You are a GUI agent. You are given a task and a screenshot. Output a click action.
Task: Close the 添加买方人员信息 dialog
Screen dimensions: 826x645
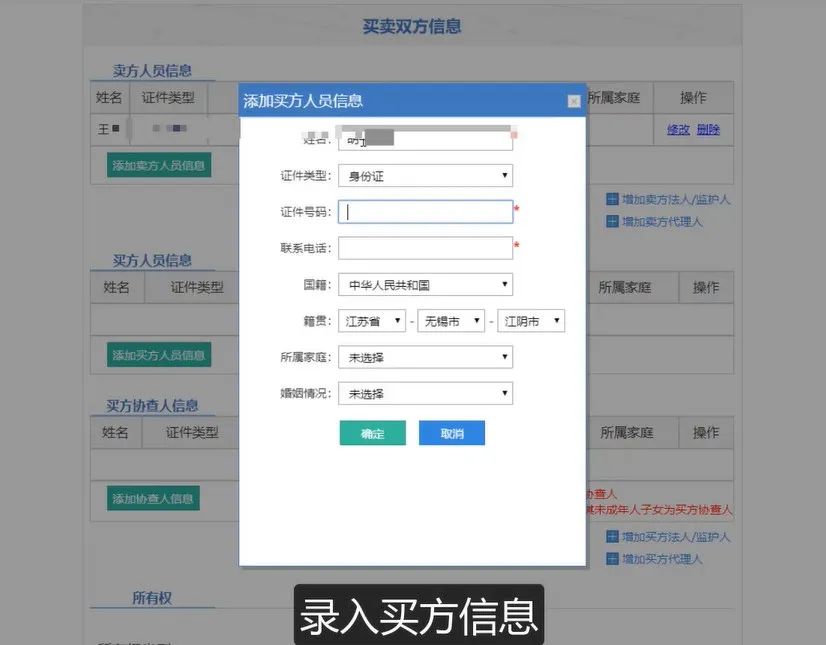pyautogui.click(x=573, y=101)
